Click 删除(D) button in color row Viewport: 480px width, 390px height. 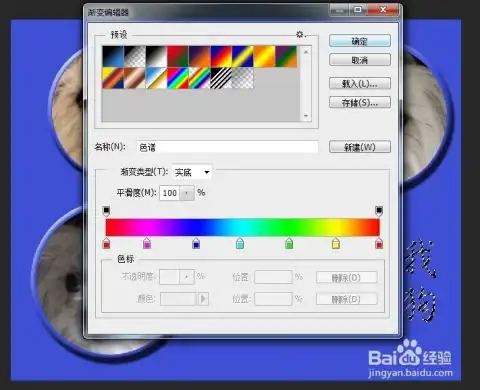point(347,299)
